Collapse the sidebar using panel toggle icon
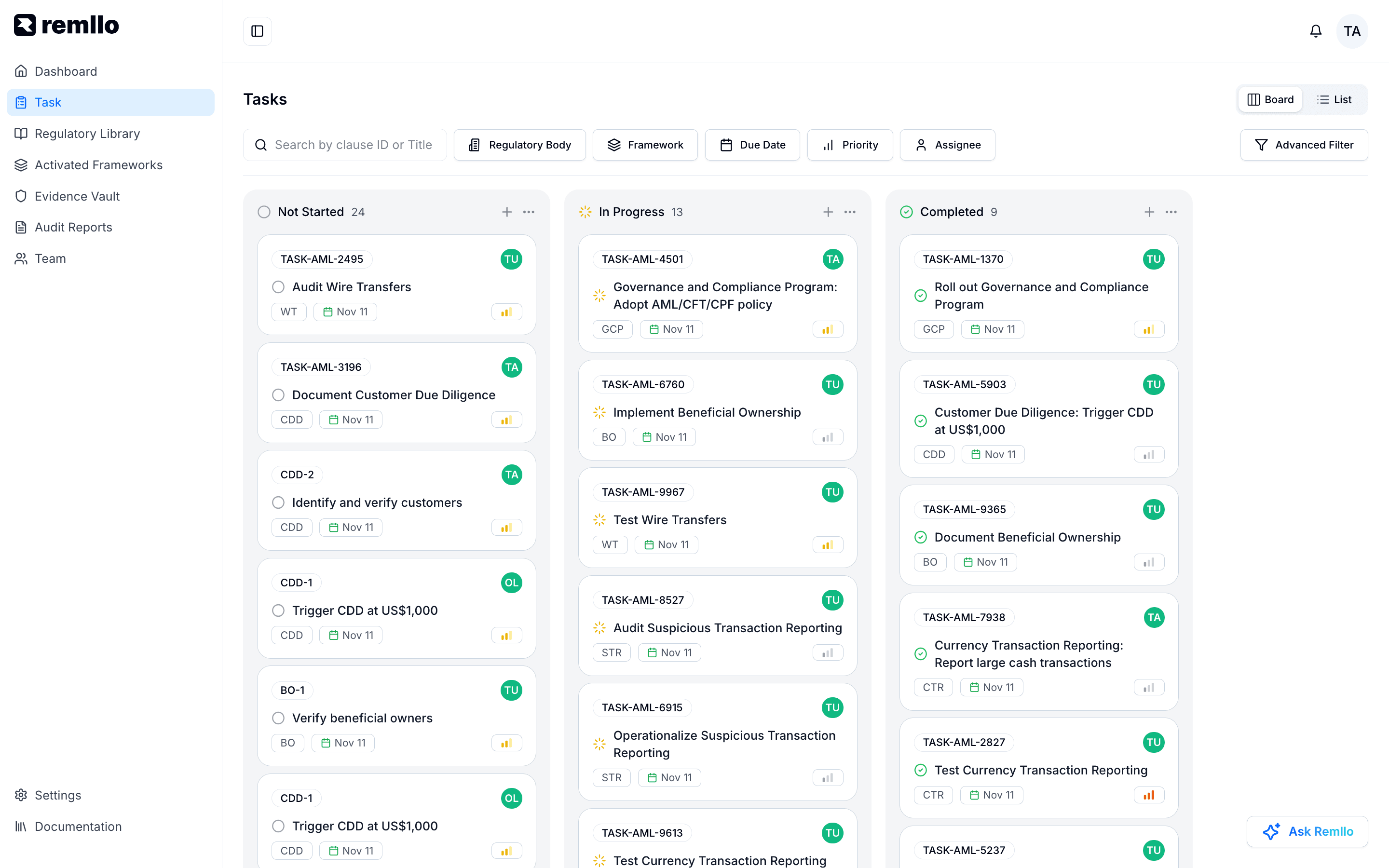Image resolution: width=1389 pixels, height=868 pixels. point(257,31)
